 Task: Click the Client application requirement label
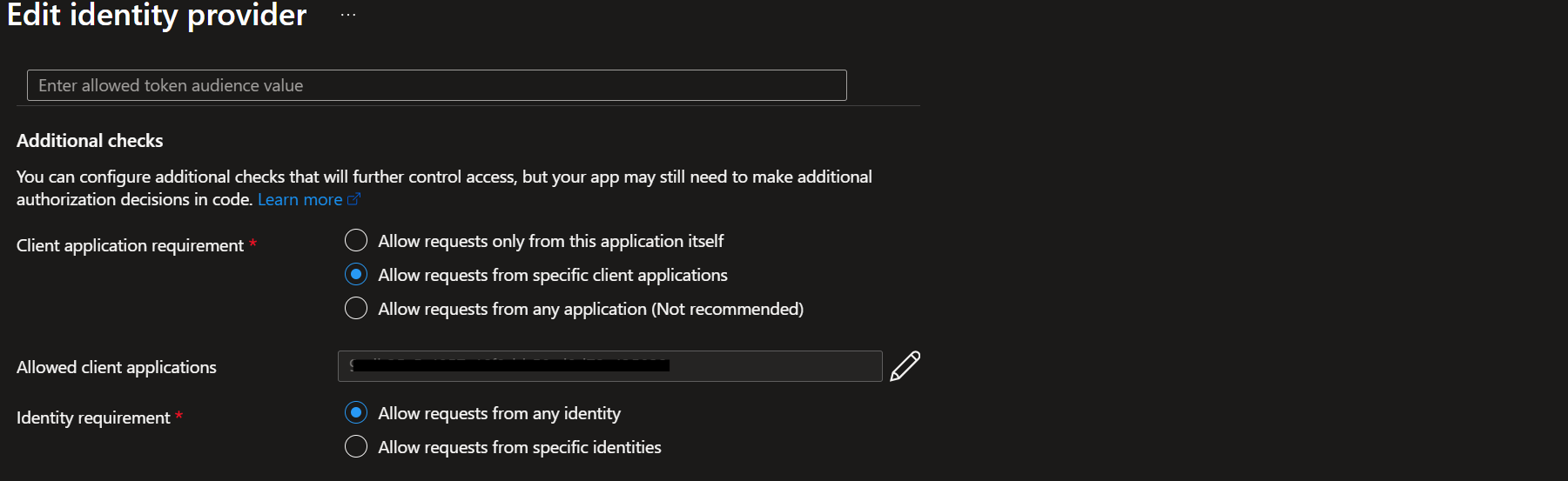coord(130,246)
